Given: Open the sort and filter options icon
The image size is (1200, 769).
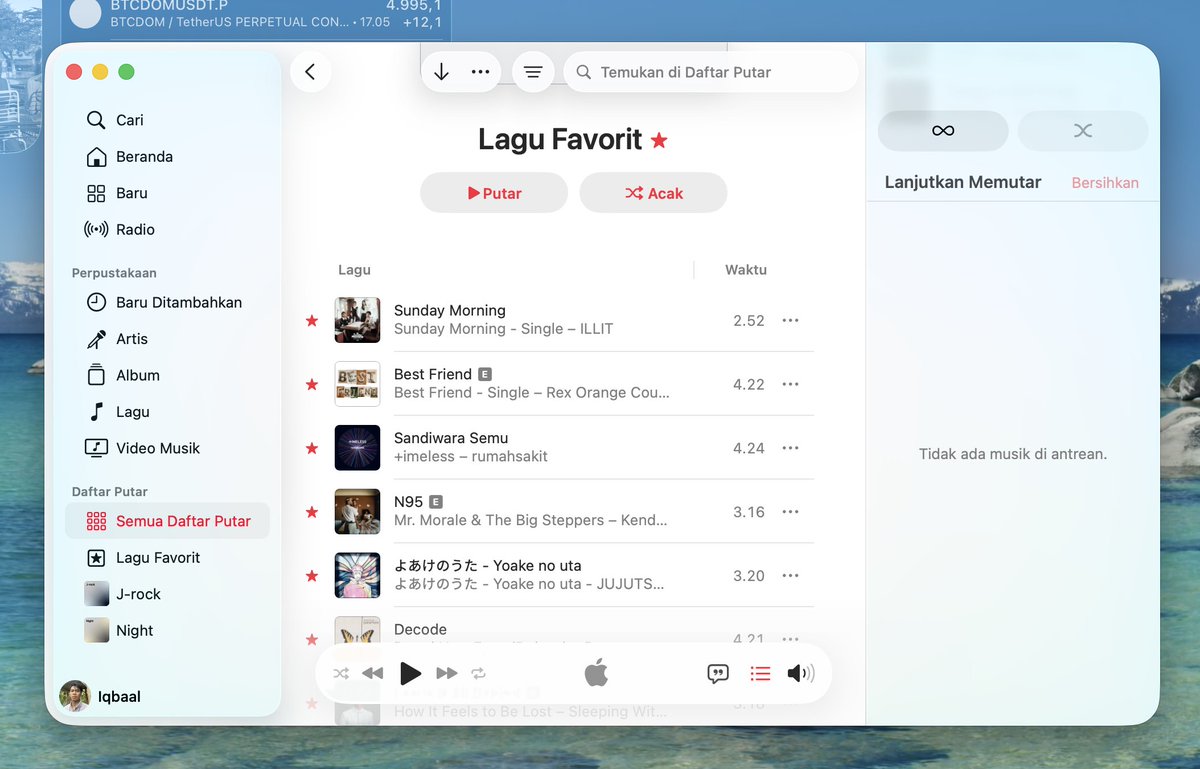Looking at the screenshot, I should (533, 72).
